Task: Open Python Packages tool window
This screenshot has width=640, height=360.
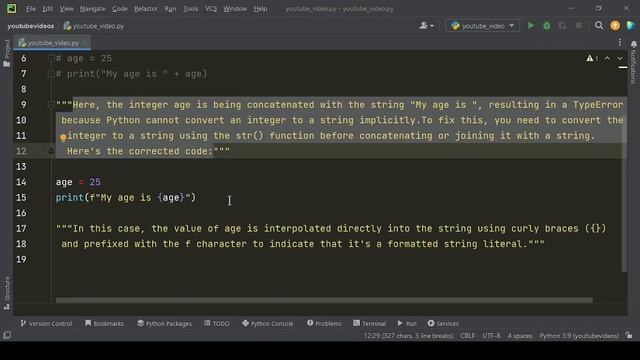Action: coord(164,323)
